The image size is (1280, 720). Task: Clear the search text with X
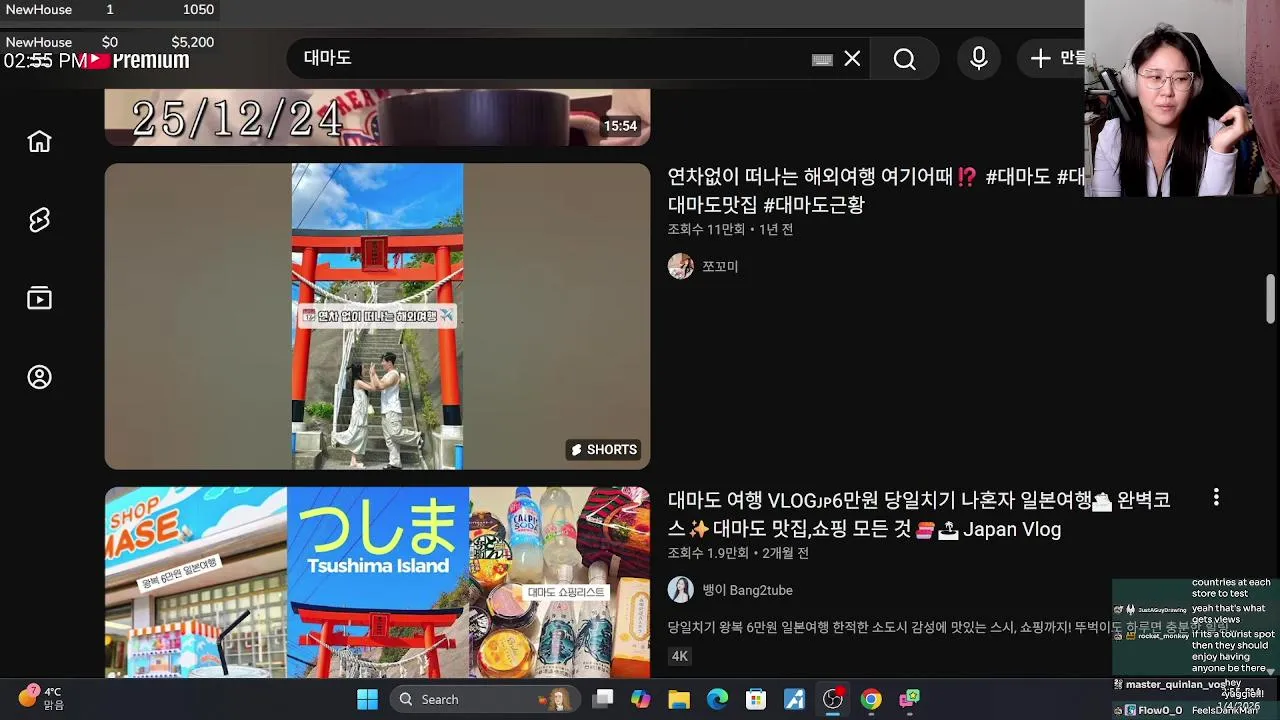coord(852,59)
